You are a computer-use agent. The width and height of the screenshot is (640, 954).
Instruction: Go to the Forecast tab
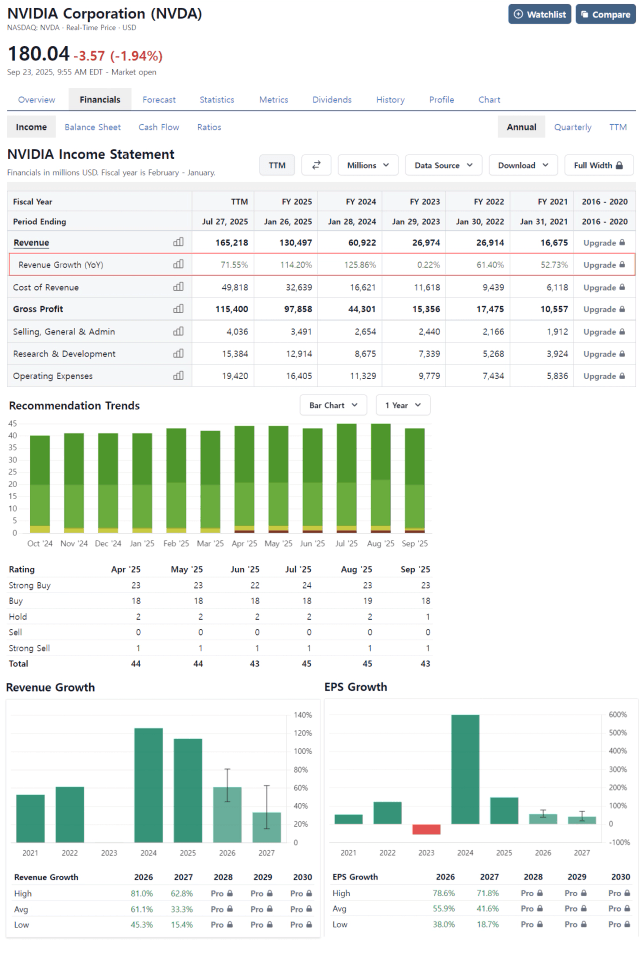159,100
